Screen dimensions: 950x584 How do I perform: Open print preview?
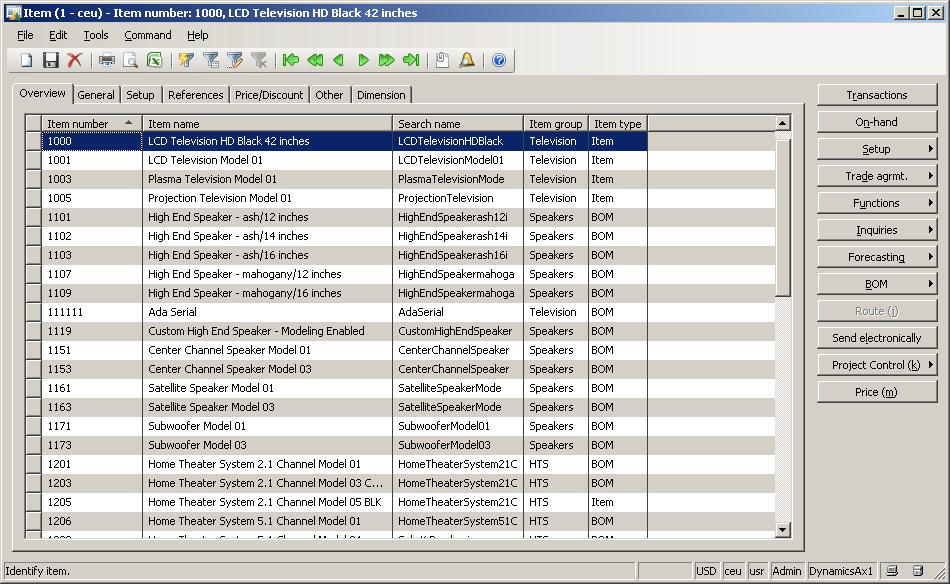point(130,59)
